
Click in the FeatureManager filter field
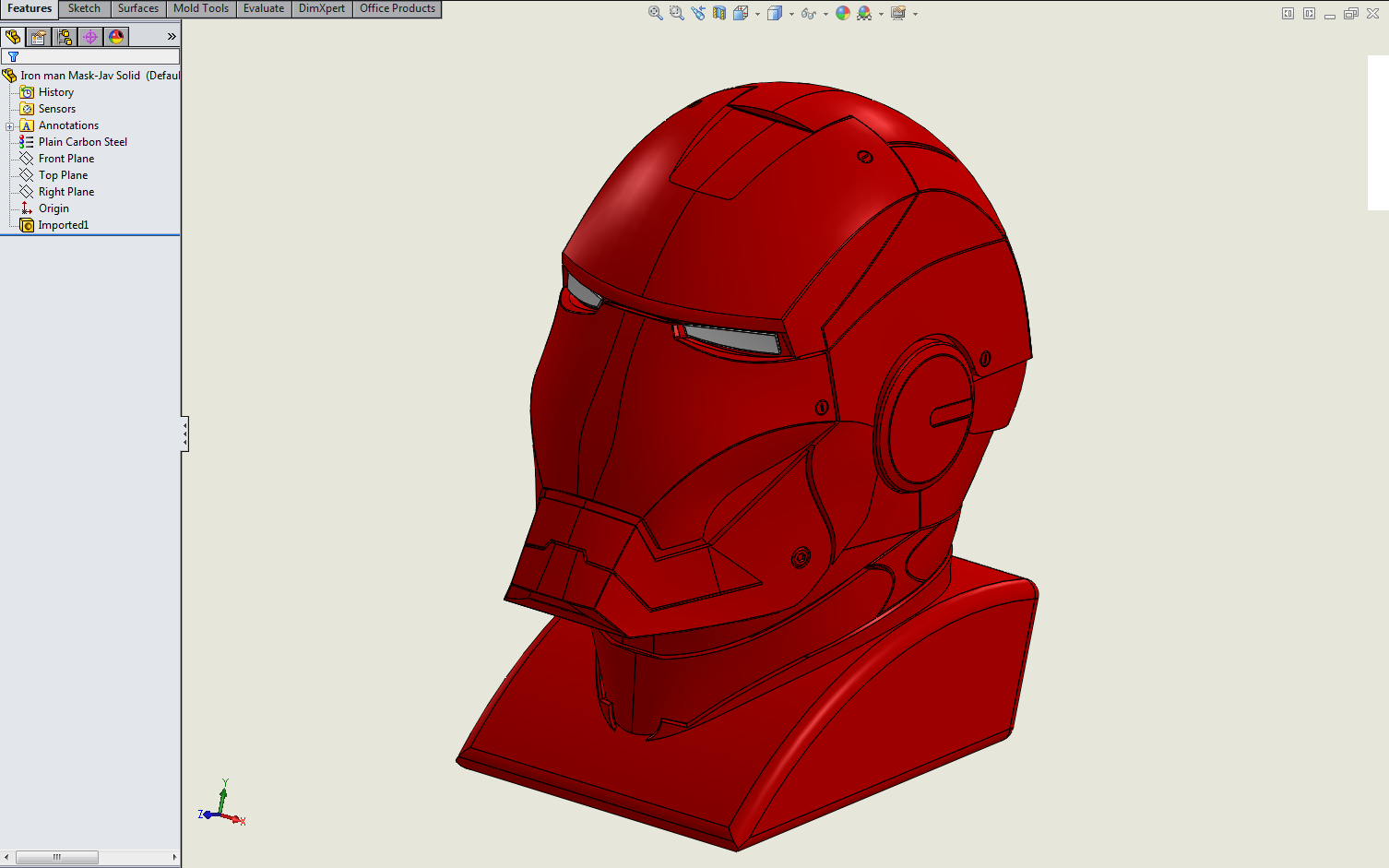point(90,56)
